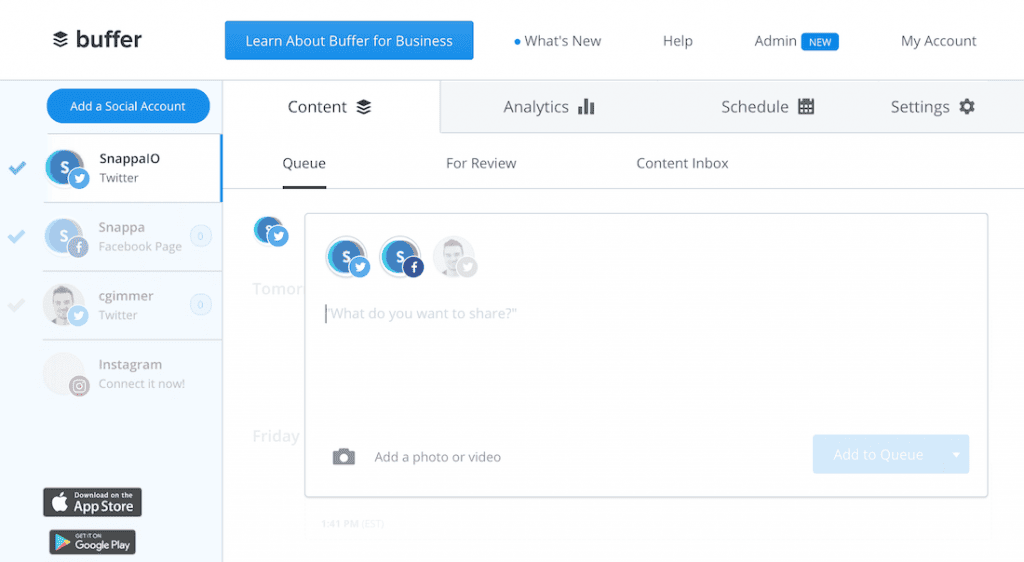The width and height of the screenshot is (1024, 562).
Task: Toggle the Snappa Facebook Page checkmark
Action: coord(17,236)
